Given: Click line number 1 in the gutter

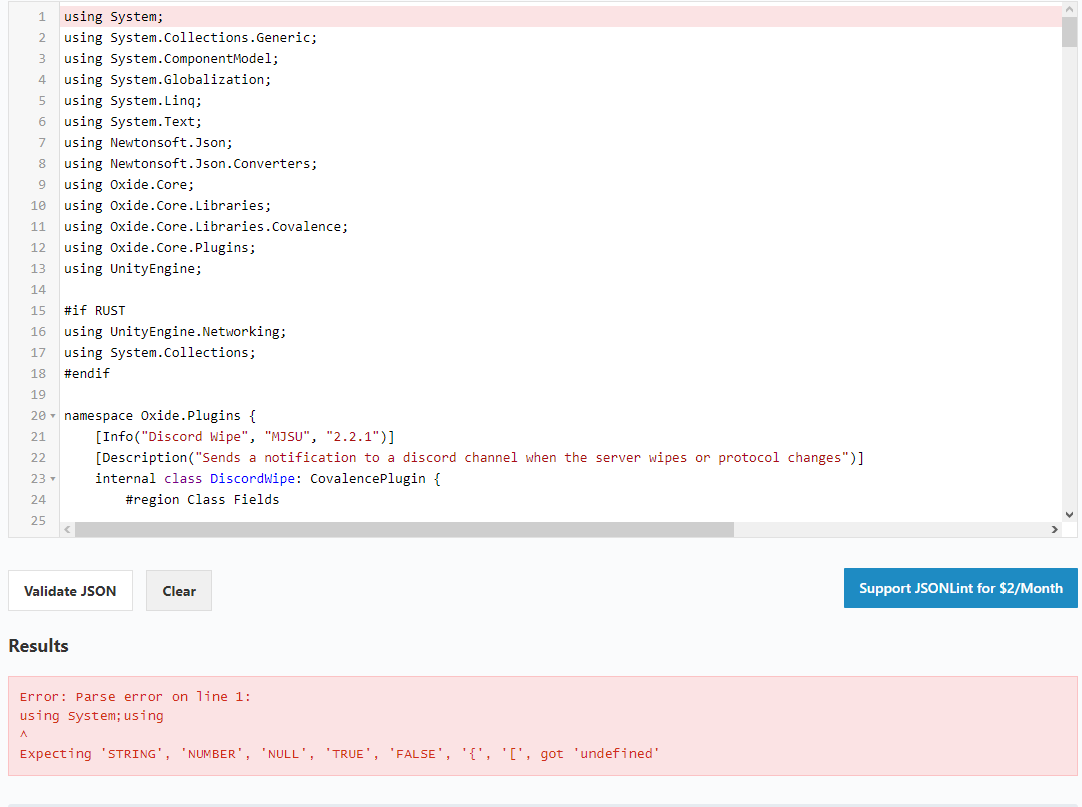Looking at the screenshot, I should (x=41, y=17).
